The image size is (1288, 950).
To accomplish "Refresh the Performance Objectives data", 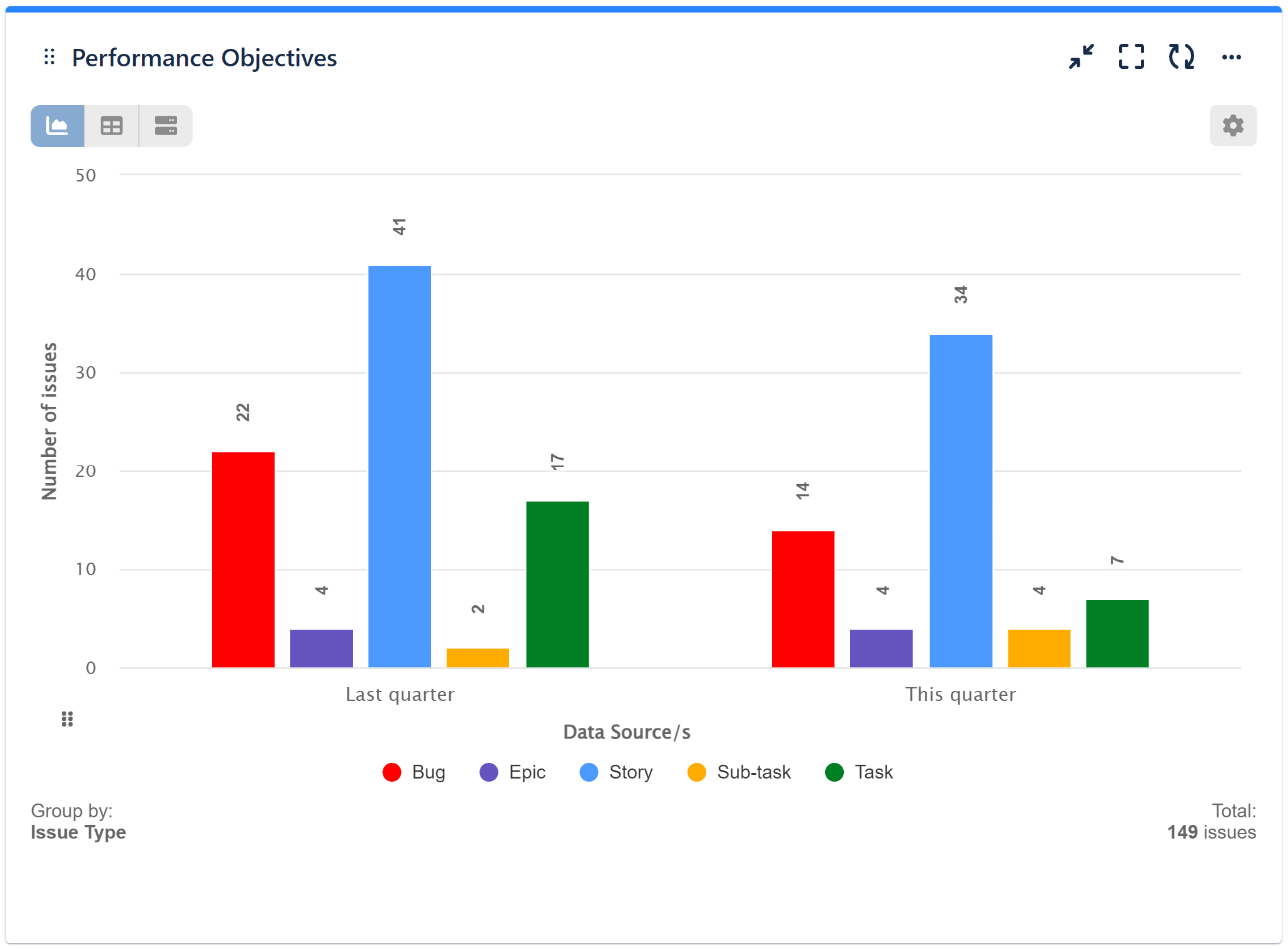I will click(1180, 57).
